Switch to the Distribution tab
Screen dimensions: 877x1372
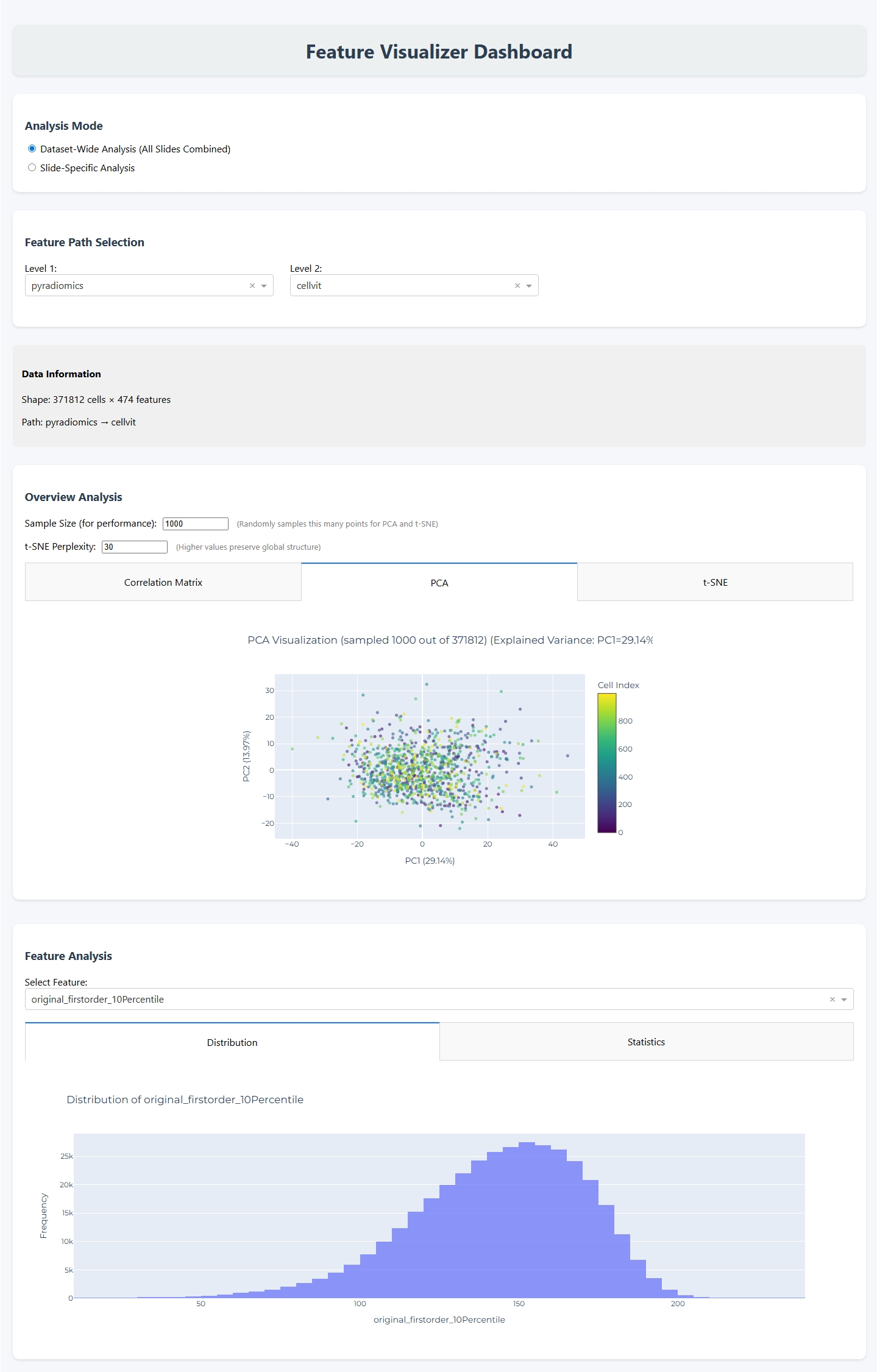(232, 1043)
